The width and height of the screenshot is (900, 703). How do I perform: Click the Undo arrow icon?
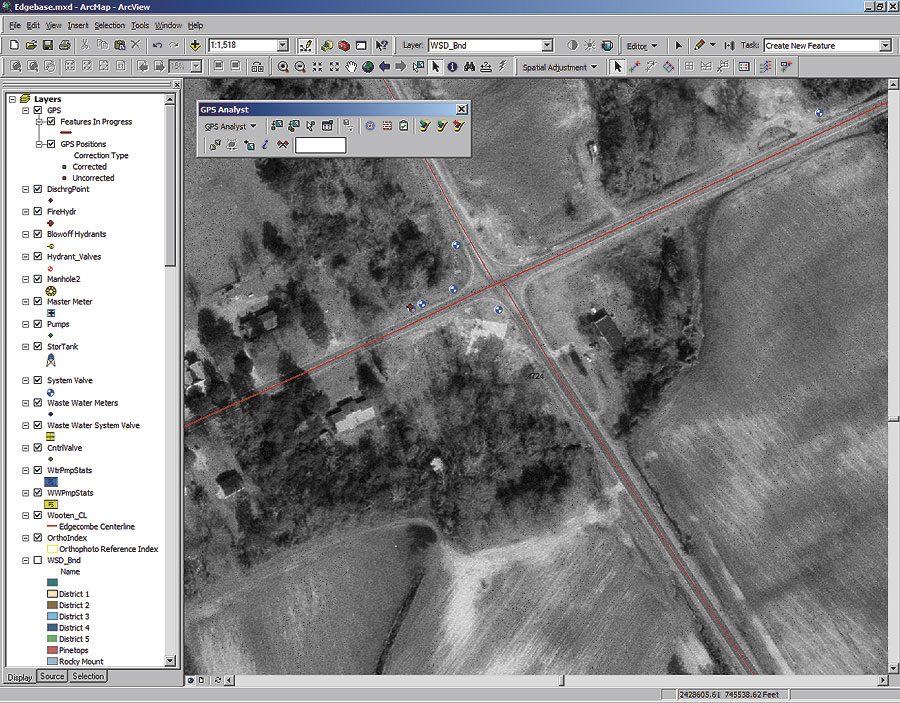157,45
